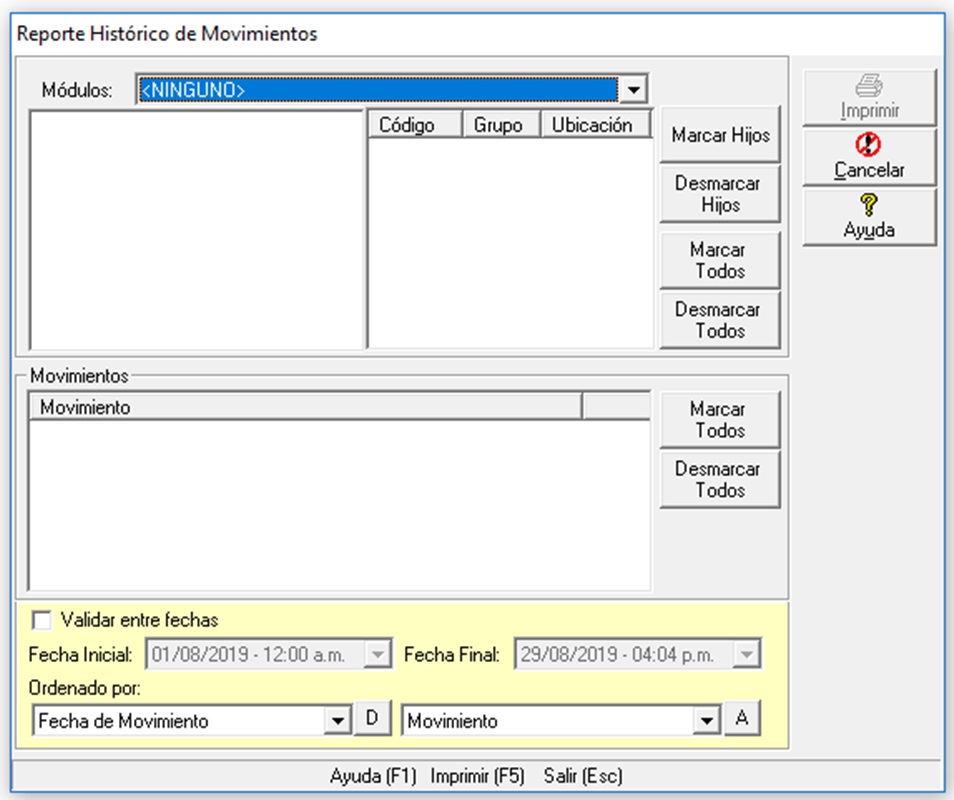Click the yellow question mark Ayuda icon

tap(869, 204)
